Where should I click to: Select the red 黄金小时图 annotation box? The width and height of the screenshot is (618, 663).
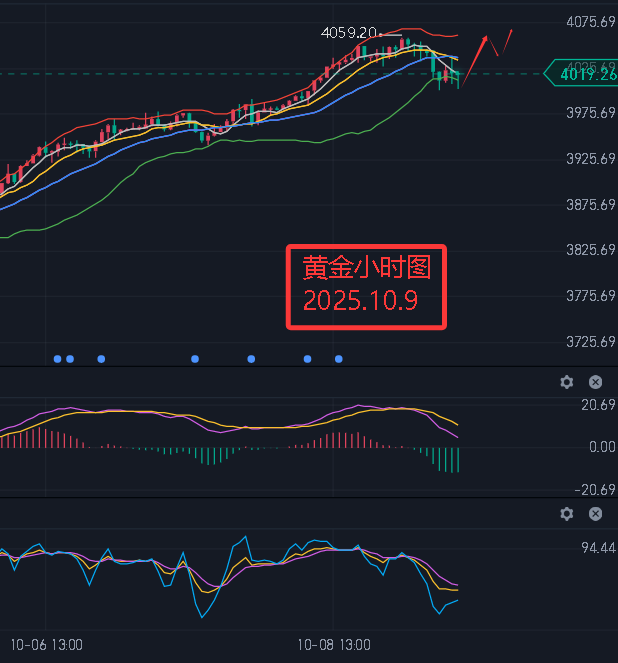pos(366,287)
